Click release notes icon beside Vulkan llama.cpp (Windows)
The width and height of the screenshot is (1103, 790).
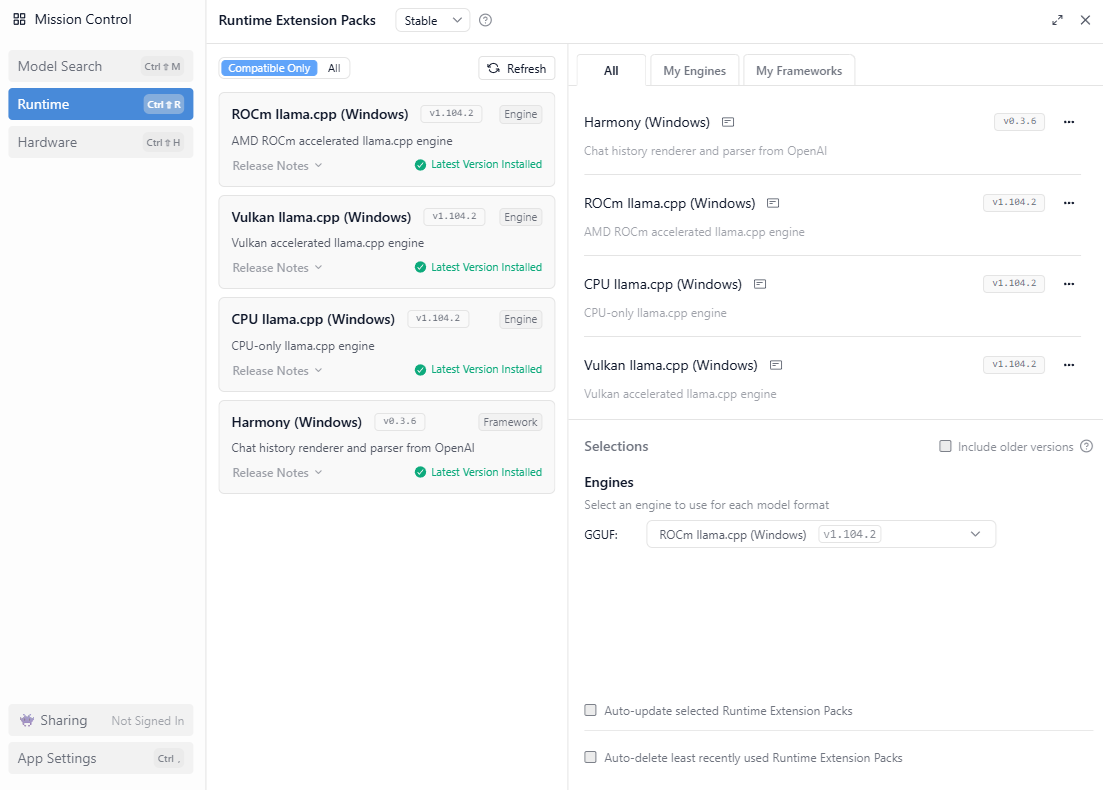(774, 365)
